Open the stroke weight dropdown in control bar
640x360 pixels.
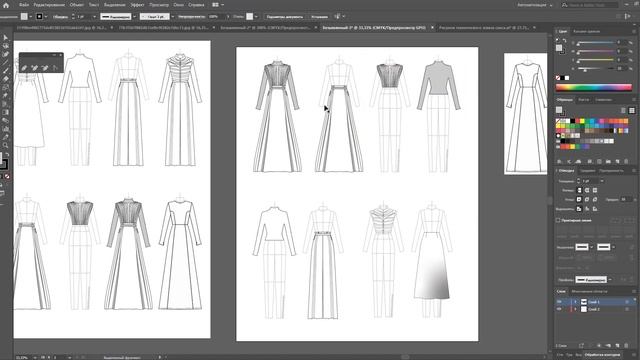pyautogui.click(x=94, y=17)
